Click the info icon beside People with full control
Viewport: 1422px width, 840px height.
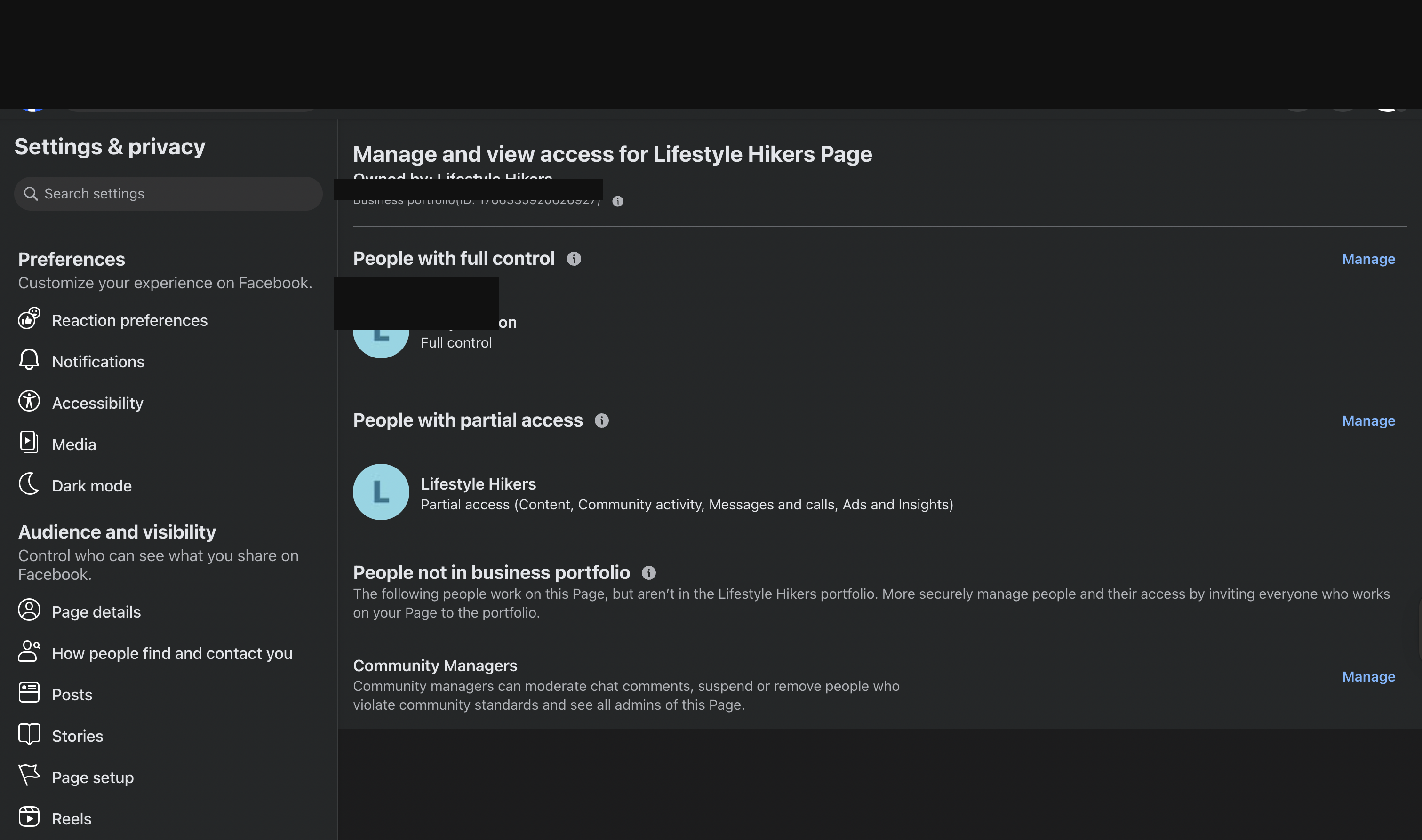(574, 259)
